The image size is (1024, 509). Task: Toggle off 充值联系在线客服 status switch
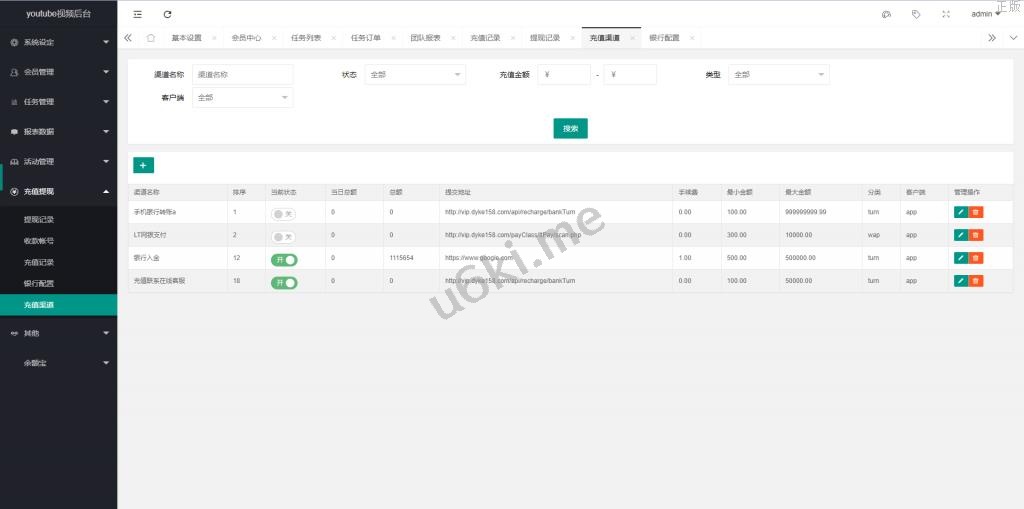coord(284,282)
